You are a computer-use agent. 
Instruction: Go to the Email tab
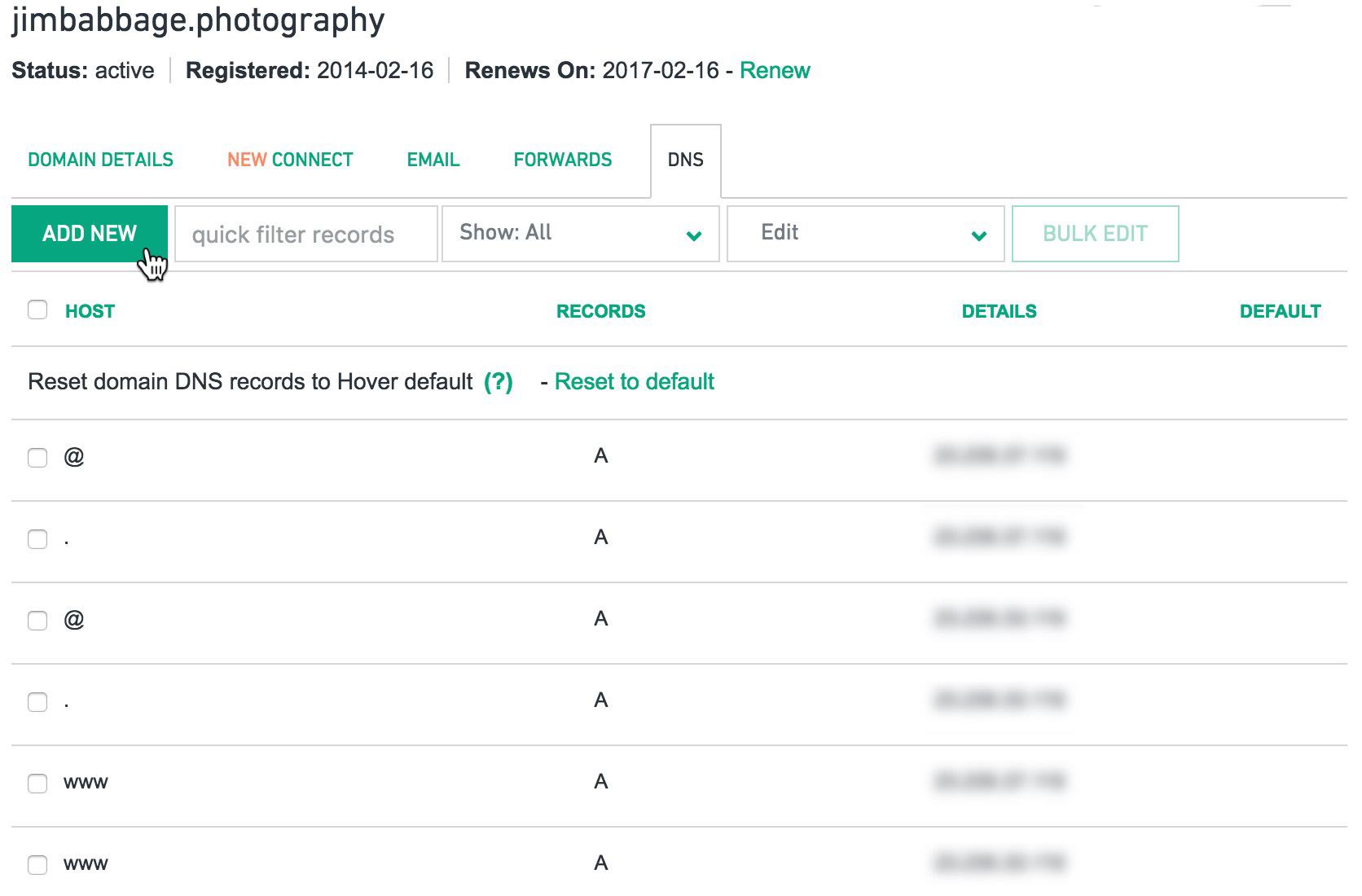(x=433, y=160)
